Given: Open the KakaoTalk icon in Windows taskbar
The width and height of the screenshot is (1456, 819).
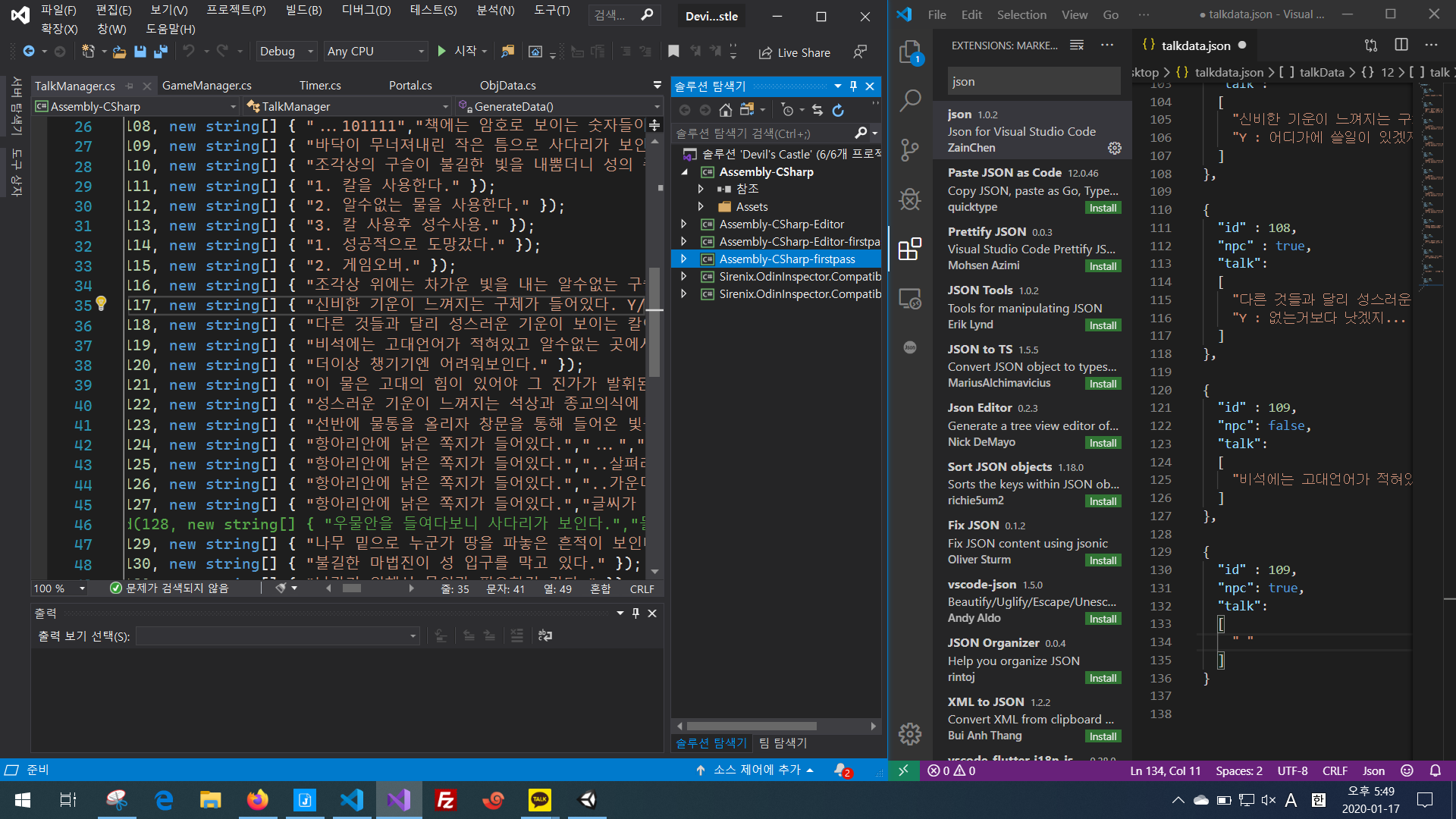Looking at the screenshot, I should tap(540, 799).
